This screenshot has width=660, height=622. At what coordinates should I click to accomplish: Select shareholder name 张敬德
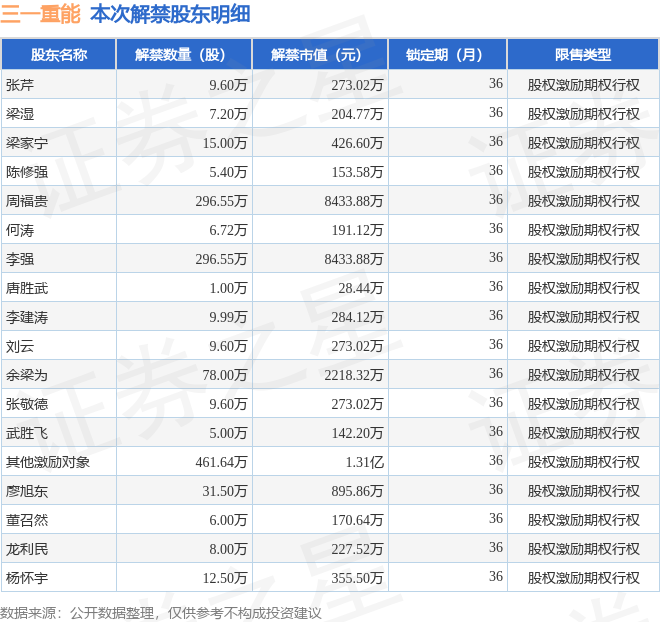(27, 404)
